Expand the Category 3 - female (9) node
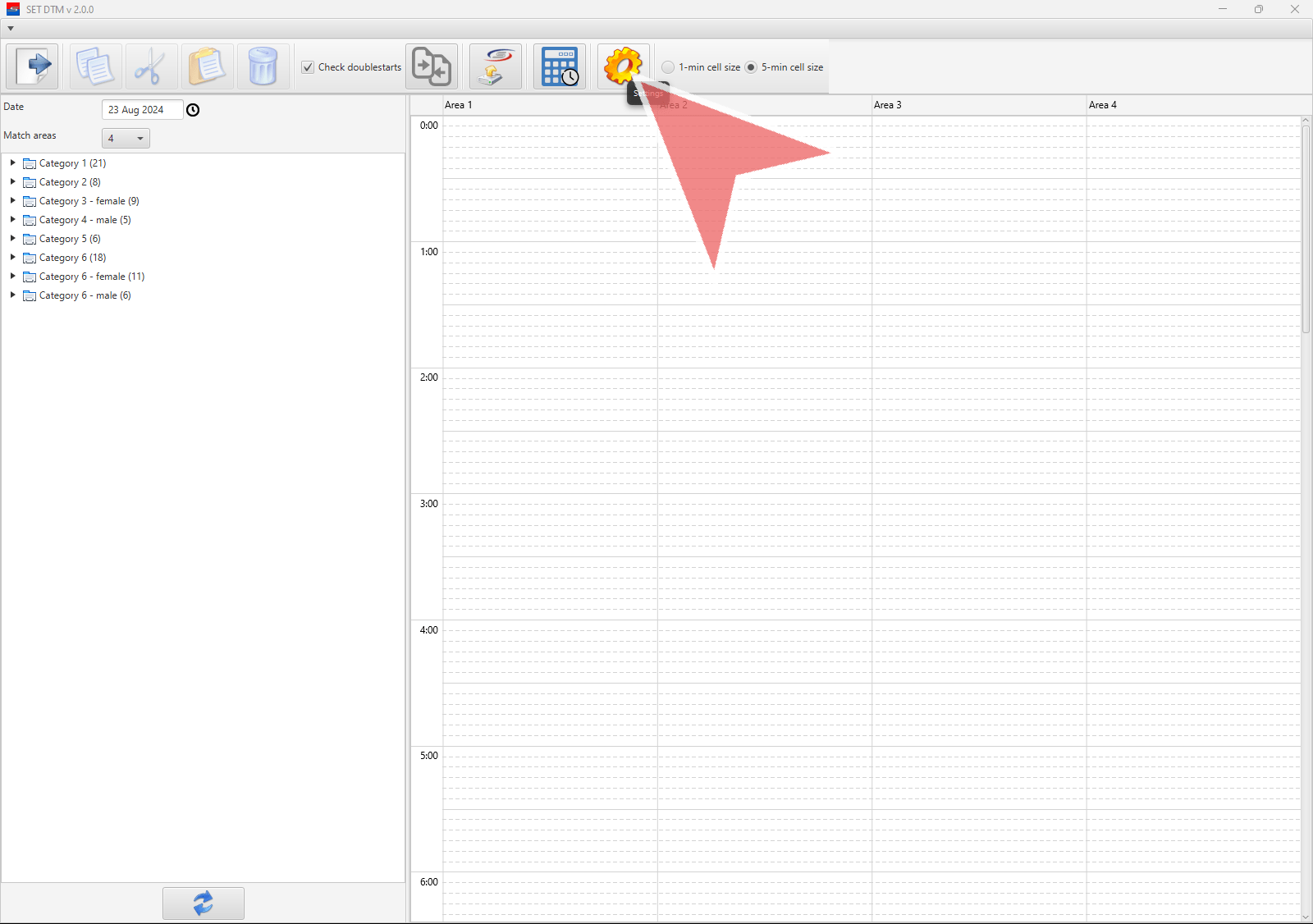The height and width of the screenshot is (924, 1313). (x=13, y=201)
